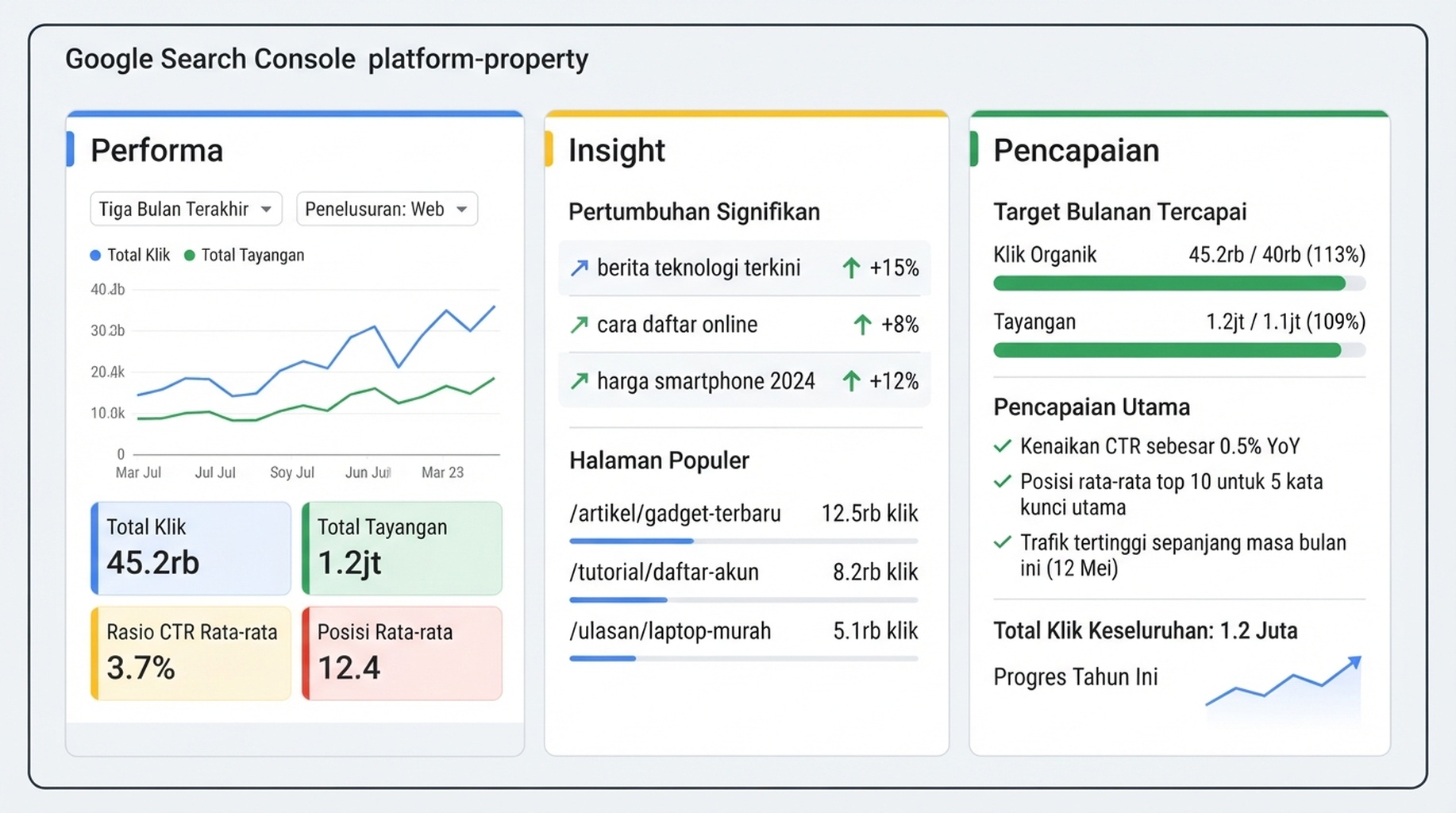Open the Tiga Bulan Terakhir date dropdown

(x=186, y=209)
